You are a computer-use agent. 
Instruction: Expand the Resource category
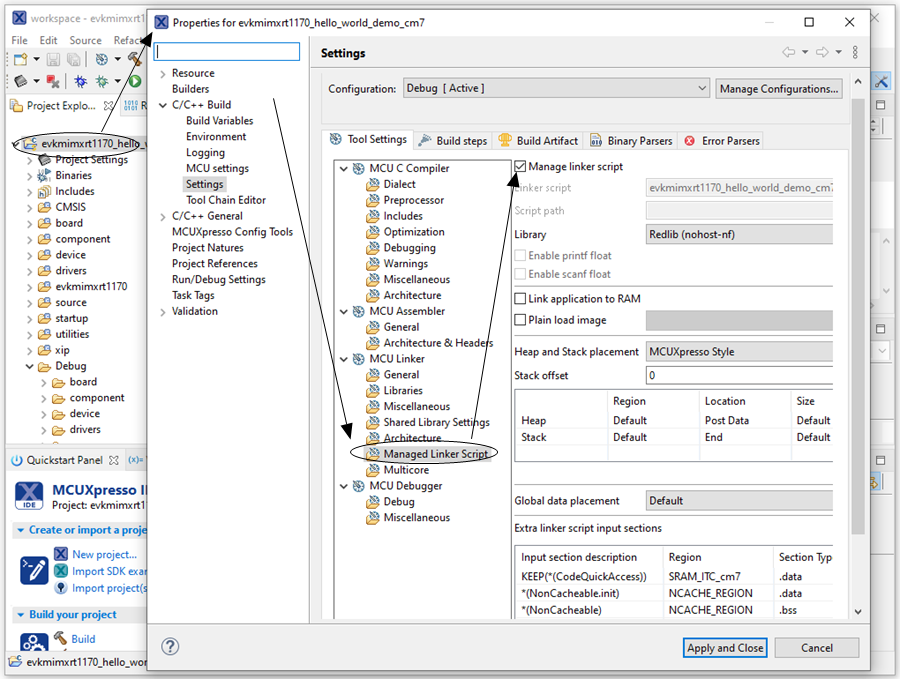tap(163, 73)
